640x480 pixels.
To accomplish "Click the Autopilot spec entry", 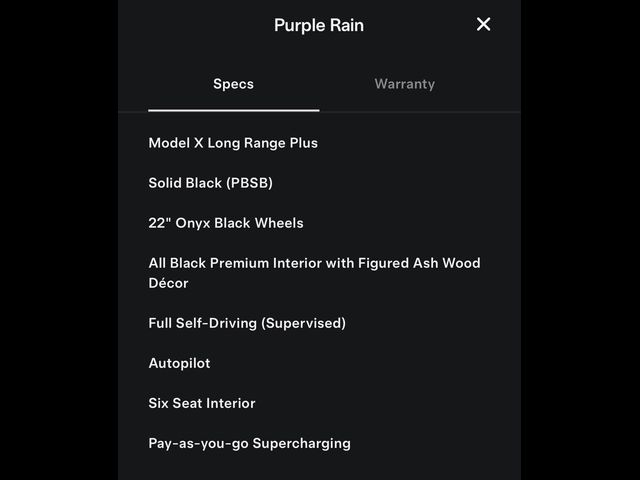I will click(x=180, y=363).
